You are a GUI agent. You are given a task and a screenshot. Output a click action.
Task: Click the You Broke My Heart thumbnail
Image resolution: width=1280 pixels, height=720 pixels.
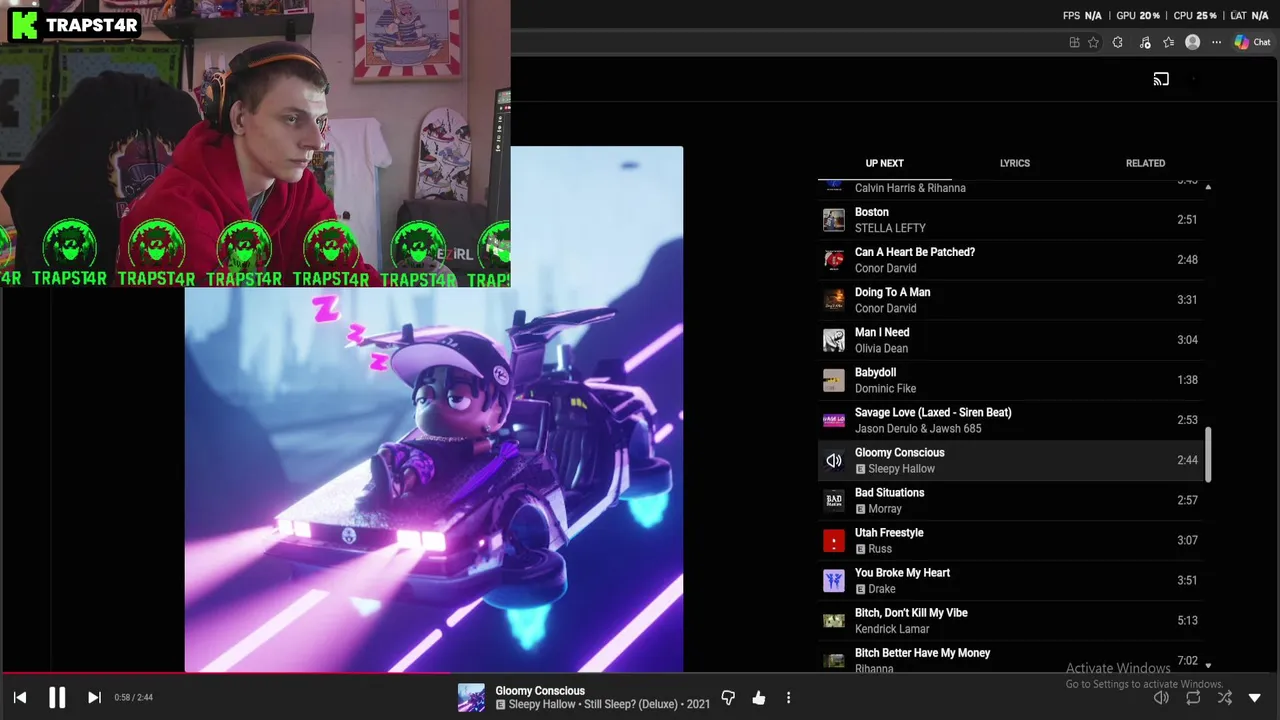point(833,580)
